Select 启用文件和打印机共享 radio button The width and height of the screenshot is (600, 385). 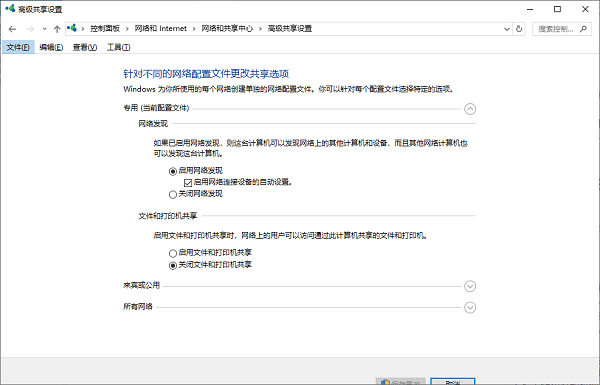point(173,253)
